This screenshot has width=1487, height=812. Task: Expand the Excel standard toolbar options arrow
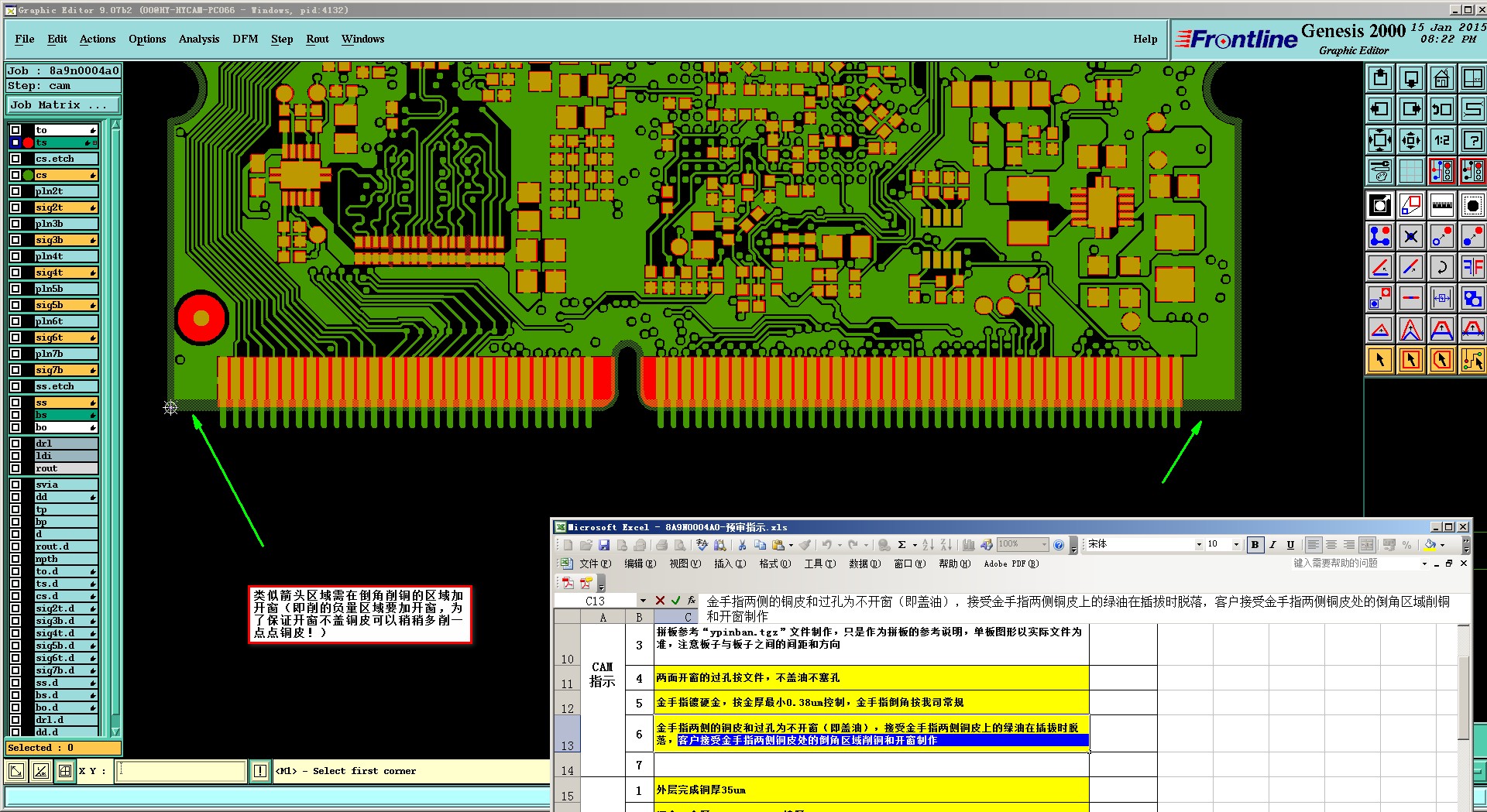1073,546
